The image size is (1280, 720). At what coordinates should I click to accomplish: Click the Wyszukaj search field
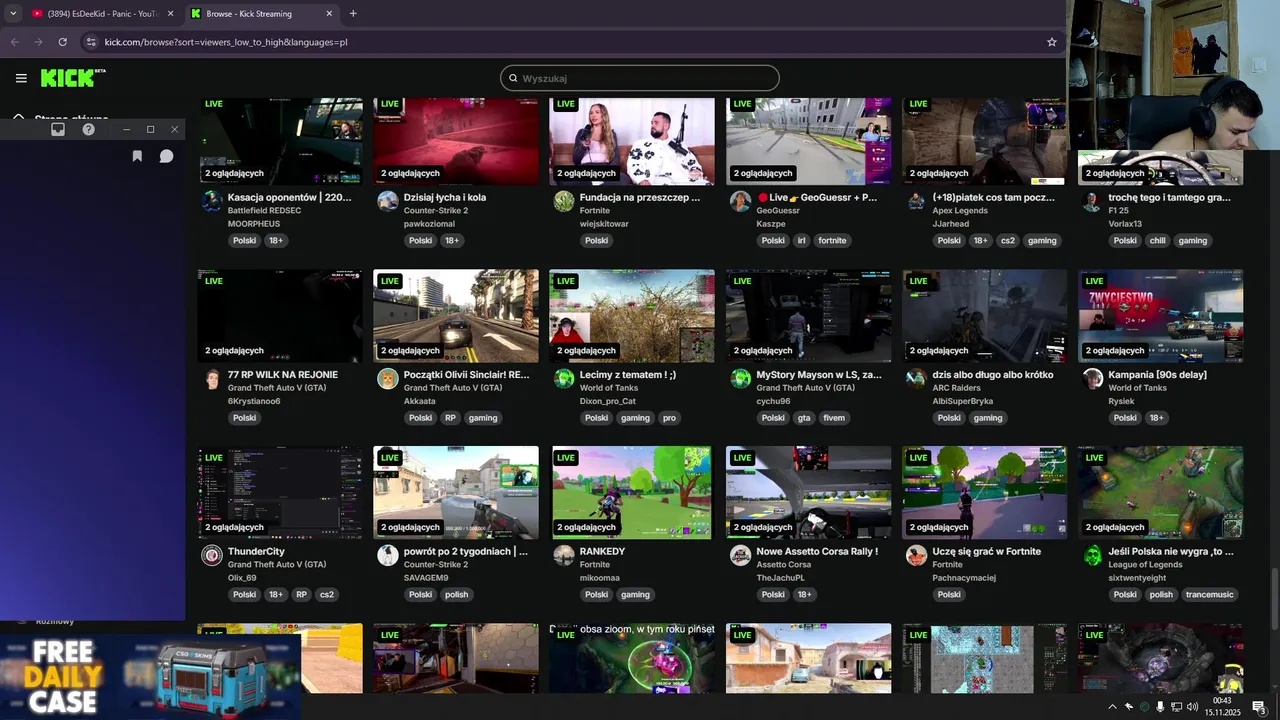[x=640, y=78]
